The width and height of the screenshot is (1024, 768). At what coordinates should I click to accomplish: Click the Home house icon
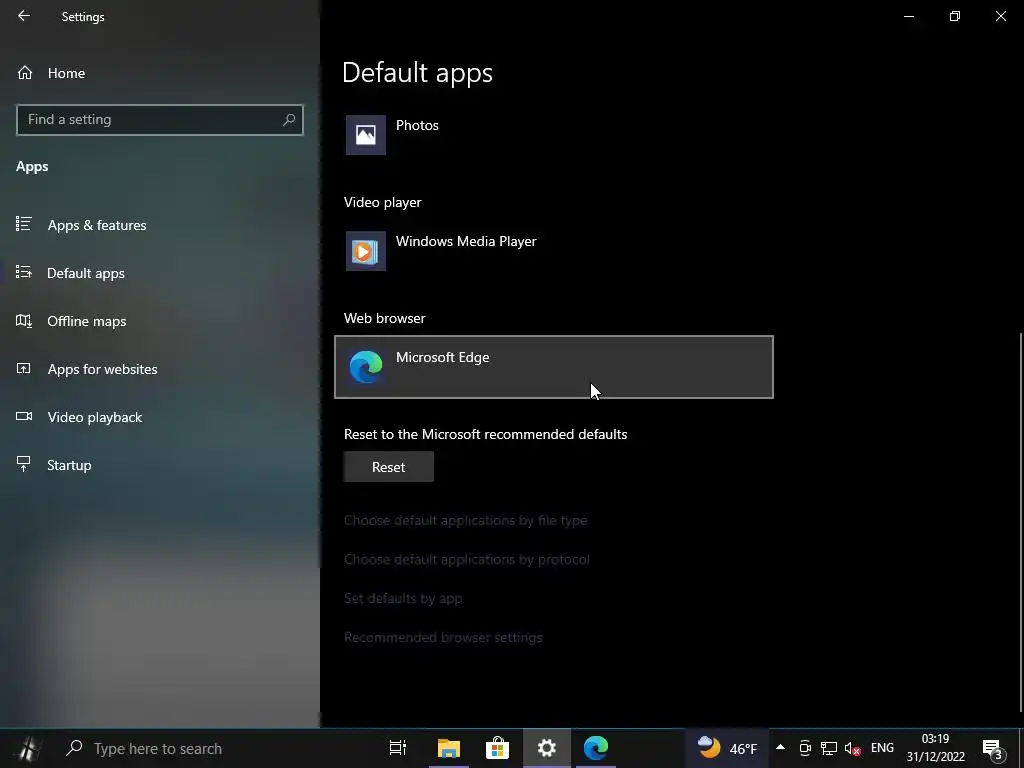[25, 73]
